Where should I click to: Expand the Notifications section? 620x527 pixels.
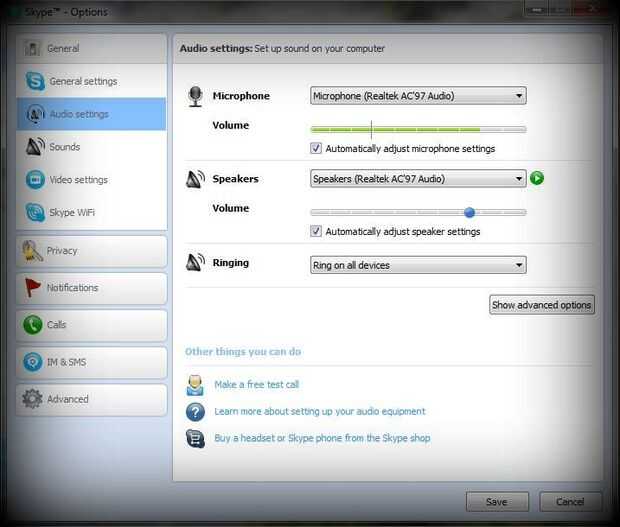(91, 288)
